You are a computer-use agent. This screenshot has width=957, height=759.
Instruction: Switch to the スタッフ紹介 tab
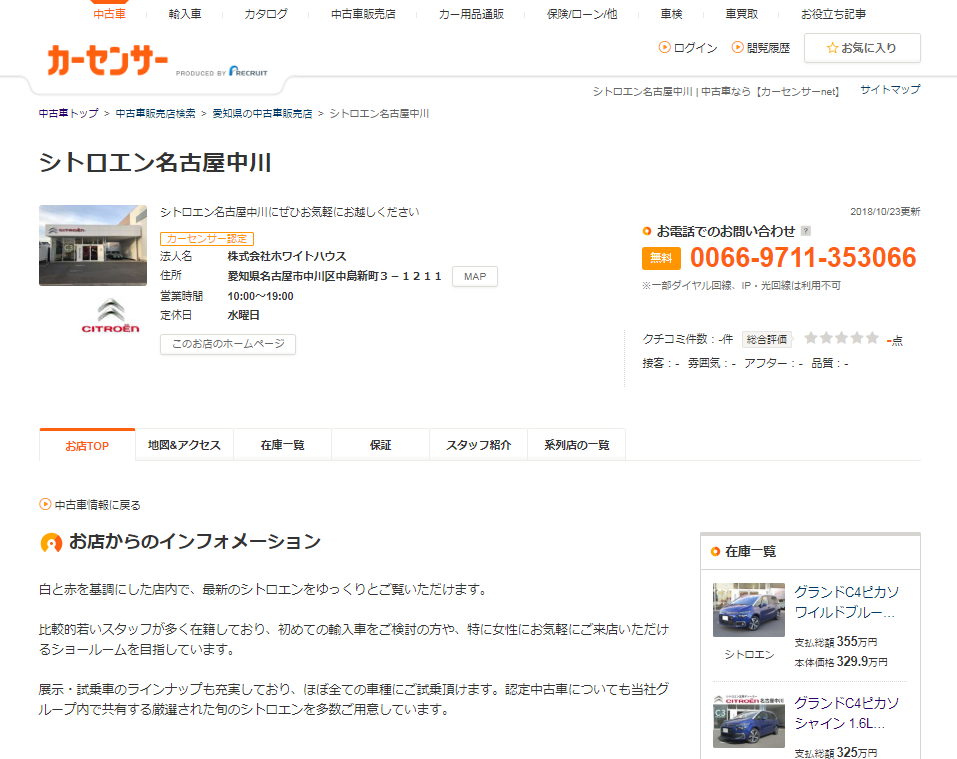tap(478, 445)
